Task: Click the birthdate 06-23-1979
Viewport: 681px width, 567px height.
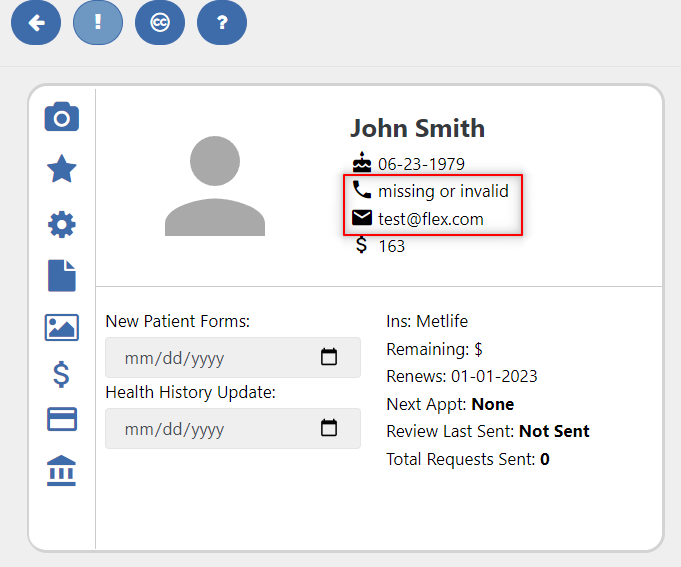Action: (x=421, y=164)
